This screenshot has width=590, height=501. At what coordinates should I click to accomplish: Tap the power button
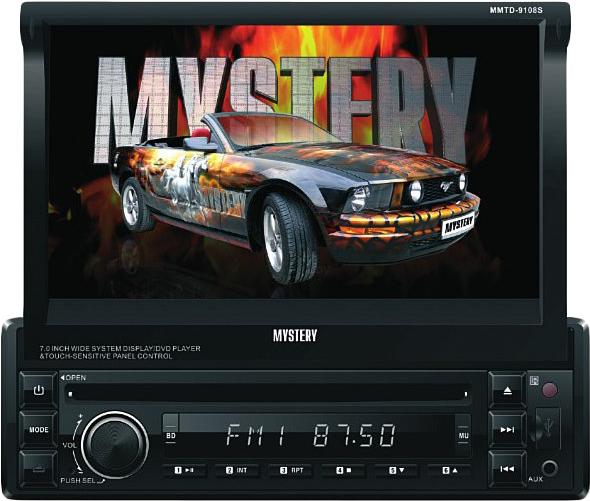point(38,390)
